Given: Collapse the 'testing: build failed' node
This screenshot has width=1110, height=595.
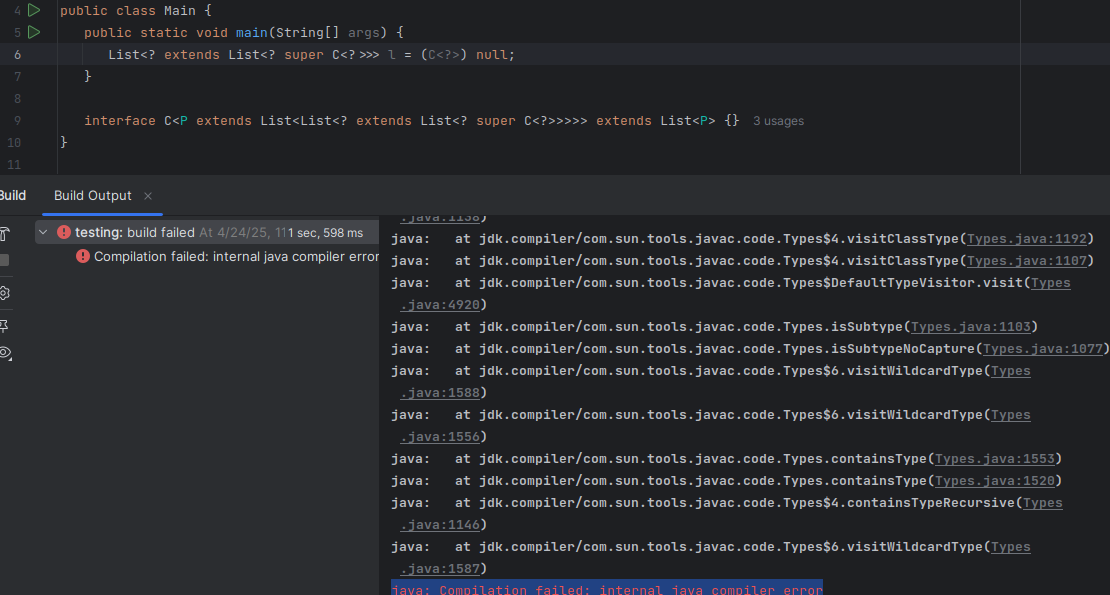Looking at the screenshot, I should click(43, 232).
